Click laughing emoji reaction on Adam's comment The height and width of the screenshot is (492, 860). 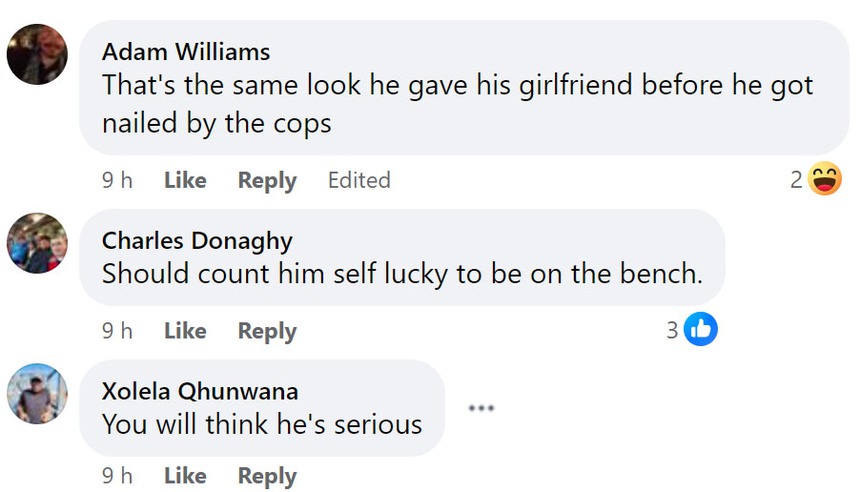coord(825,180)
